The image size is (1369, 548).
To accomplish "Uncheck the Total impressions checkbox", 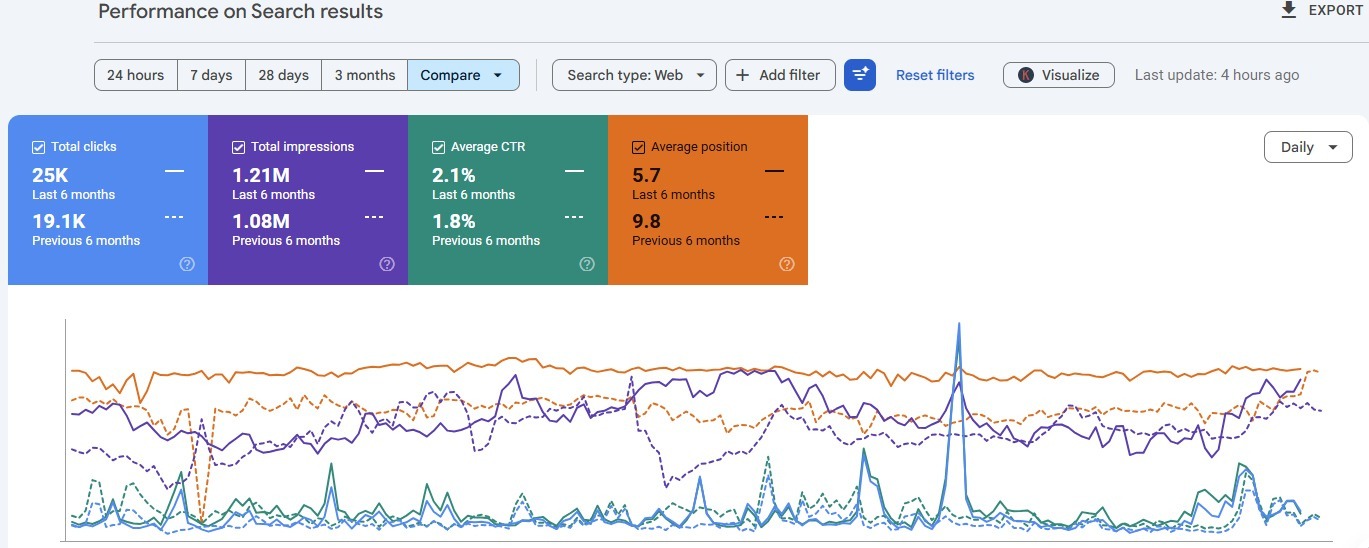I will 239,147.
